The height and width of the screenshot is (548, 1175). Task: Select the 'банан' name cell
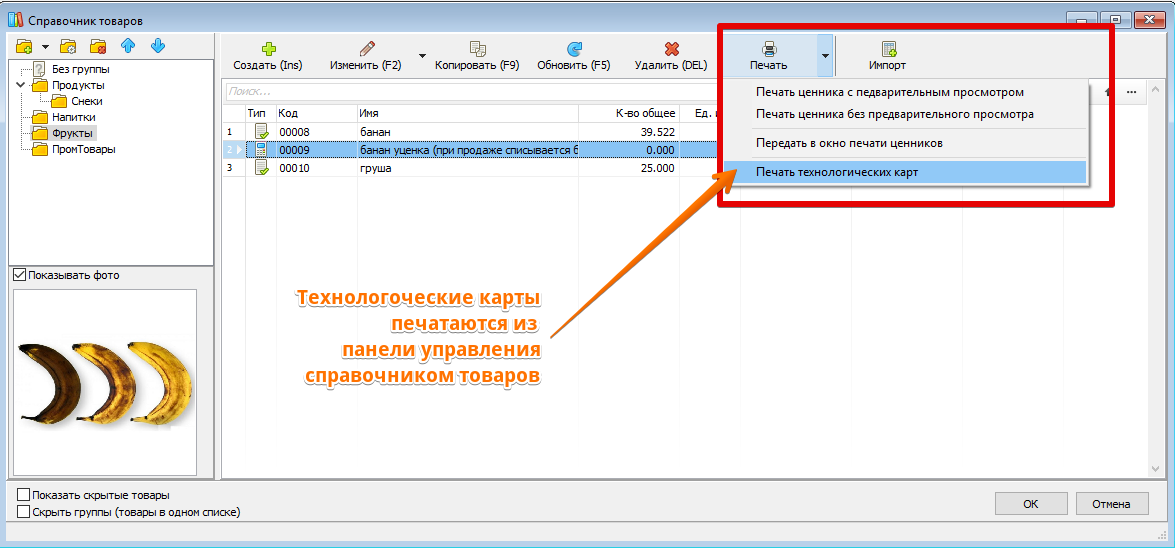(468, 132)
